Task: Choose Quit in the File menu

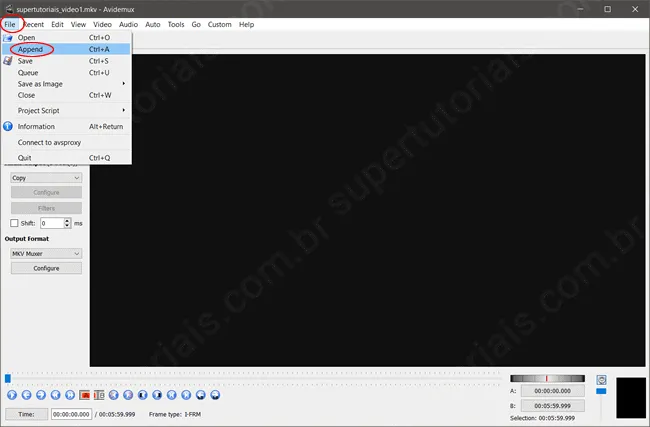Action: pyautogui.click(x=66, y=158)
